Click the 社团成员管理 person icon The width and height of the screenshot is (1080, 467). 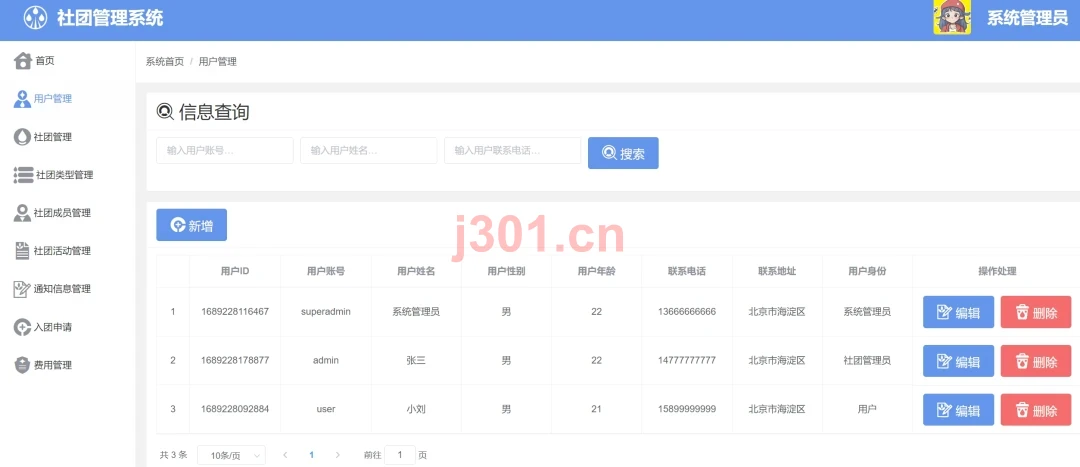(22, 213)
